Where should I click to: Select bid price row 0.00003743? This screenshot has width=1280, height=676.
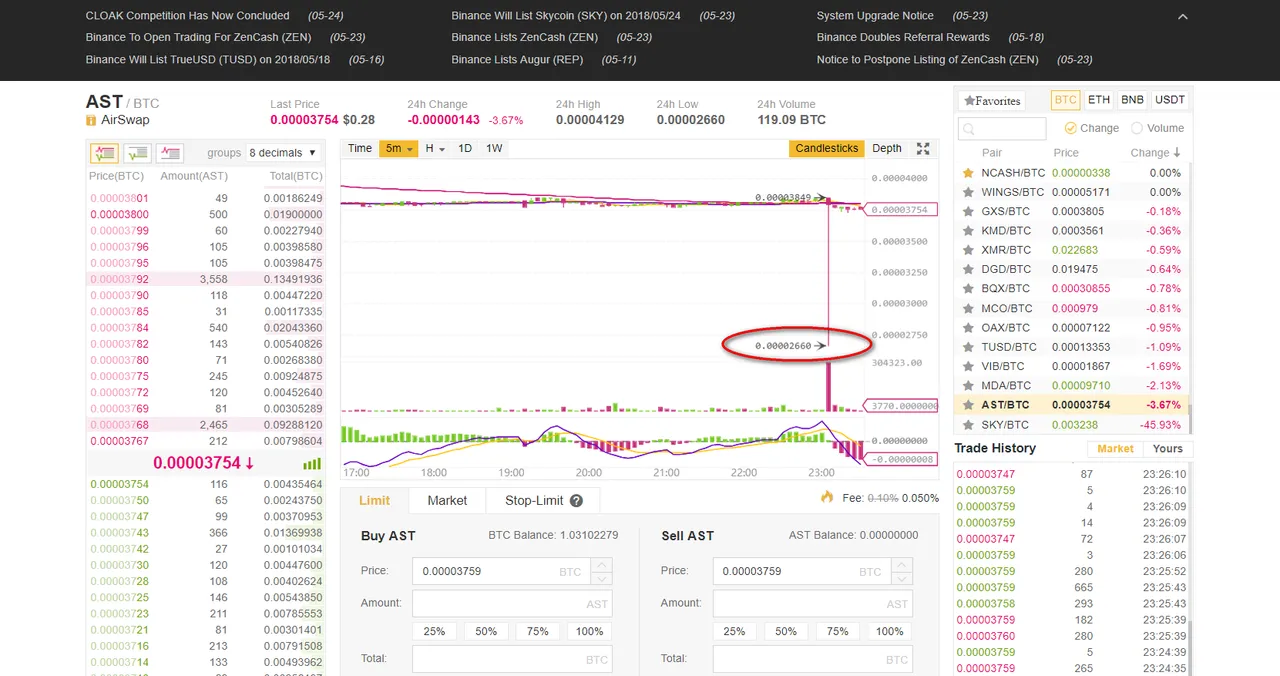tap(206, 533)
